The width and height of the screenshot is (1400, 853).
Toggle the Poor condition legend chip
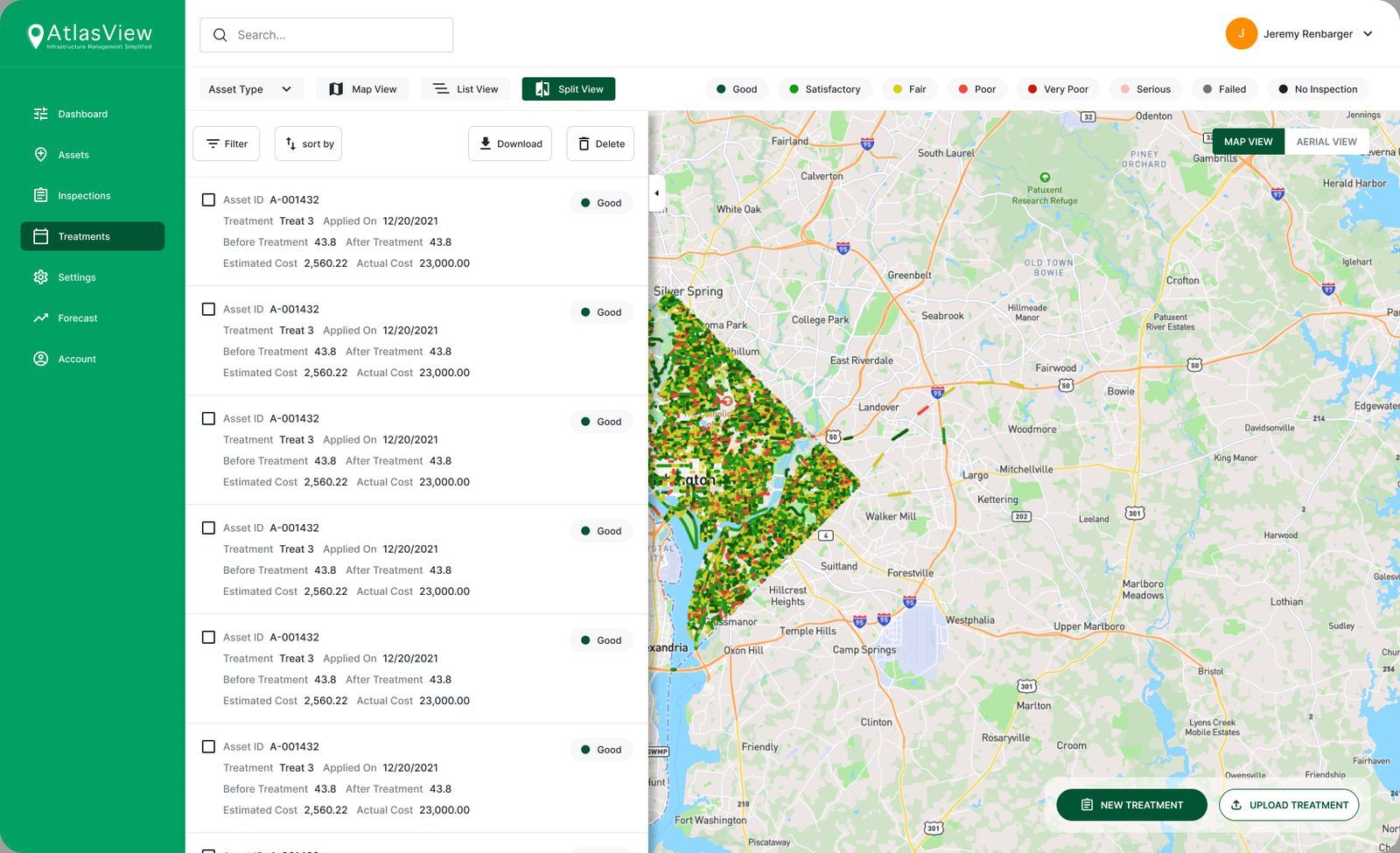pyautogui.click(x=977, y=89)
